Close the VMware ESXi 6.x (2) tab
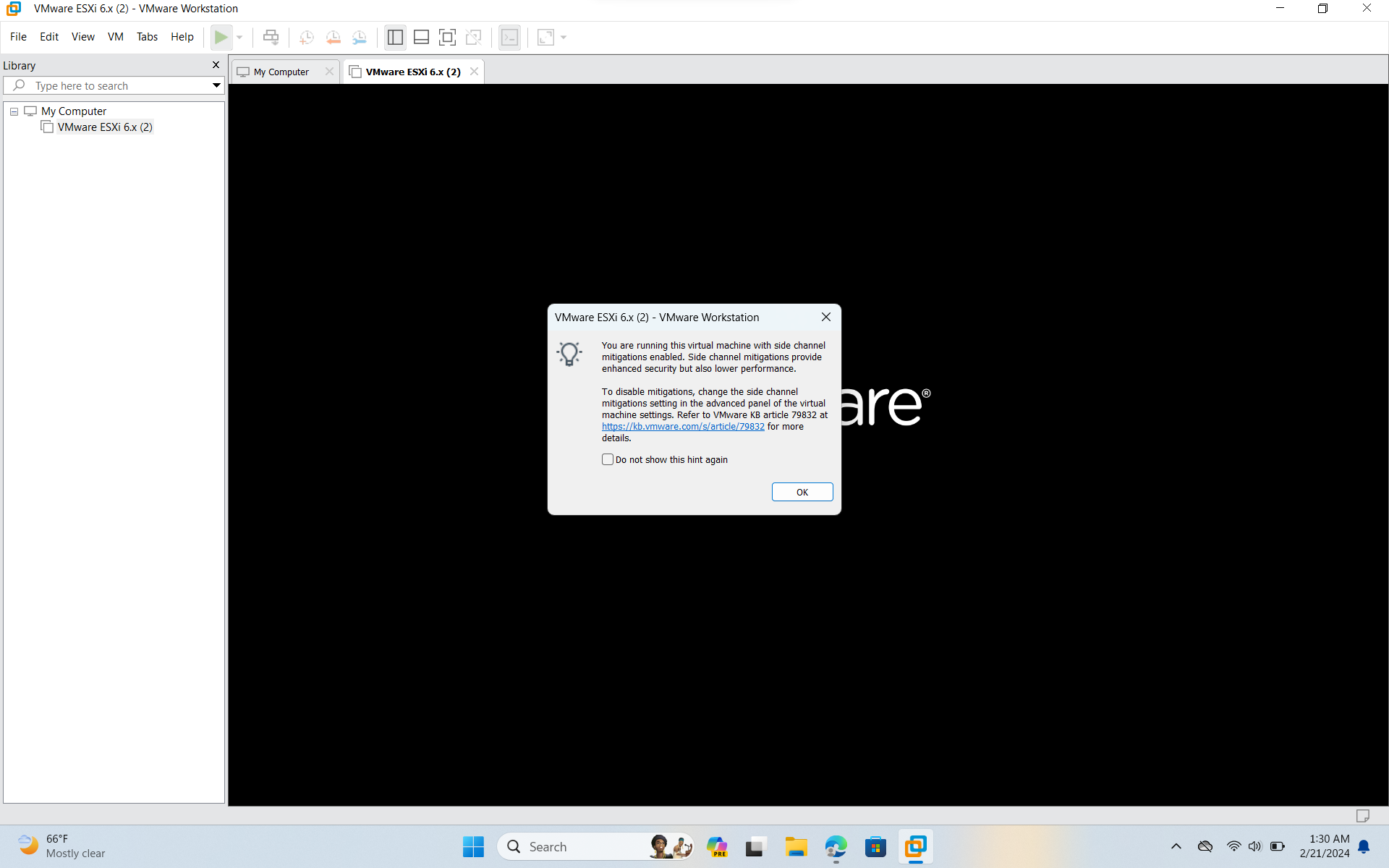 click(474, 71)
